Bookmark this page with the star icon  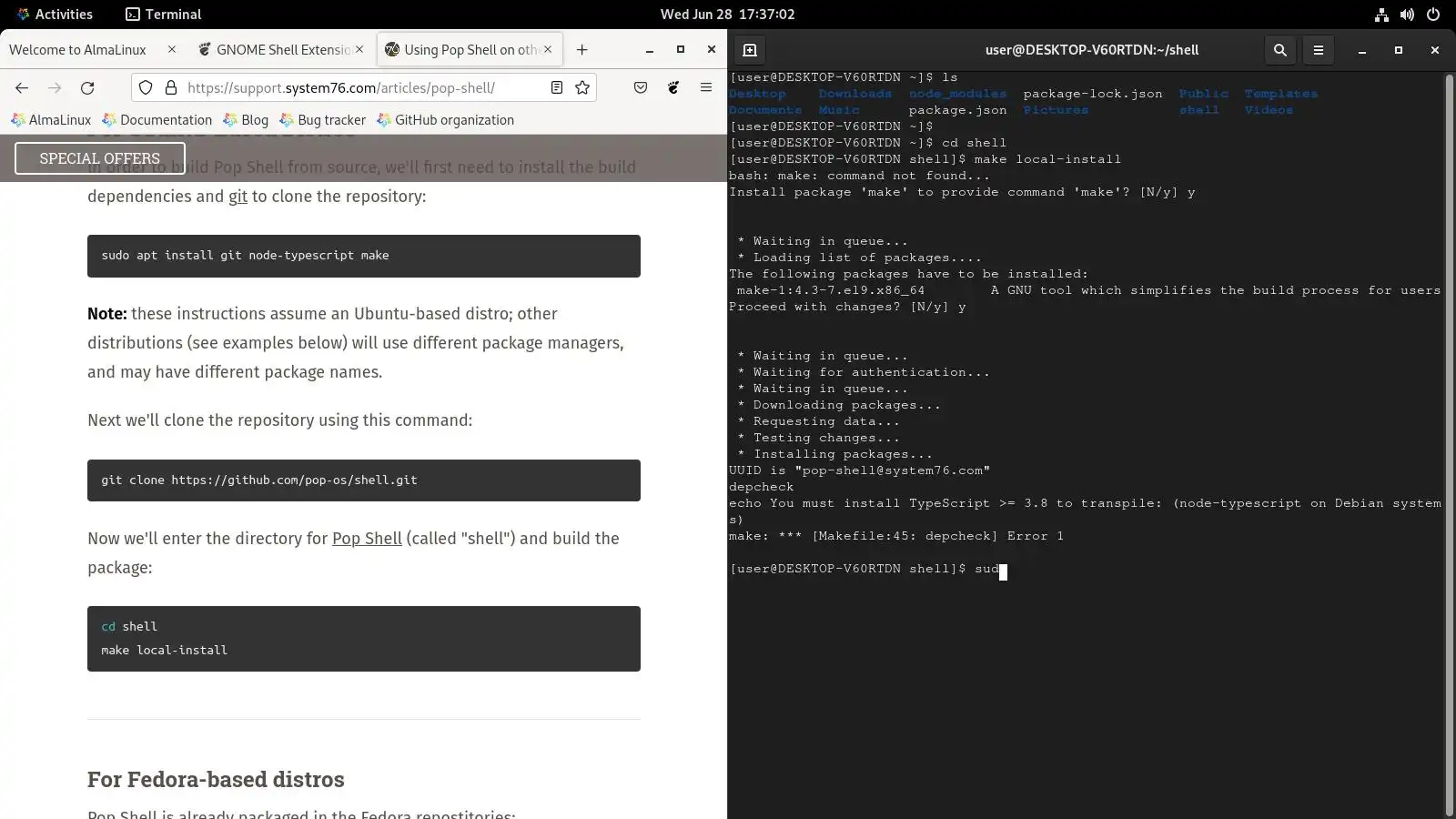point(582,87)
